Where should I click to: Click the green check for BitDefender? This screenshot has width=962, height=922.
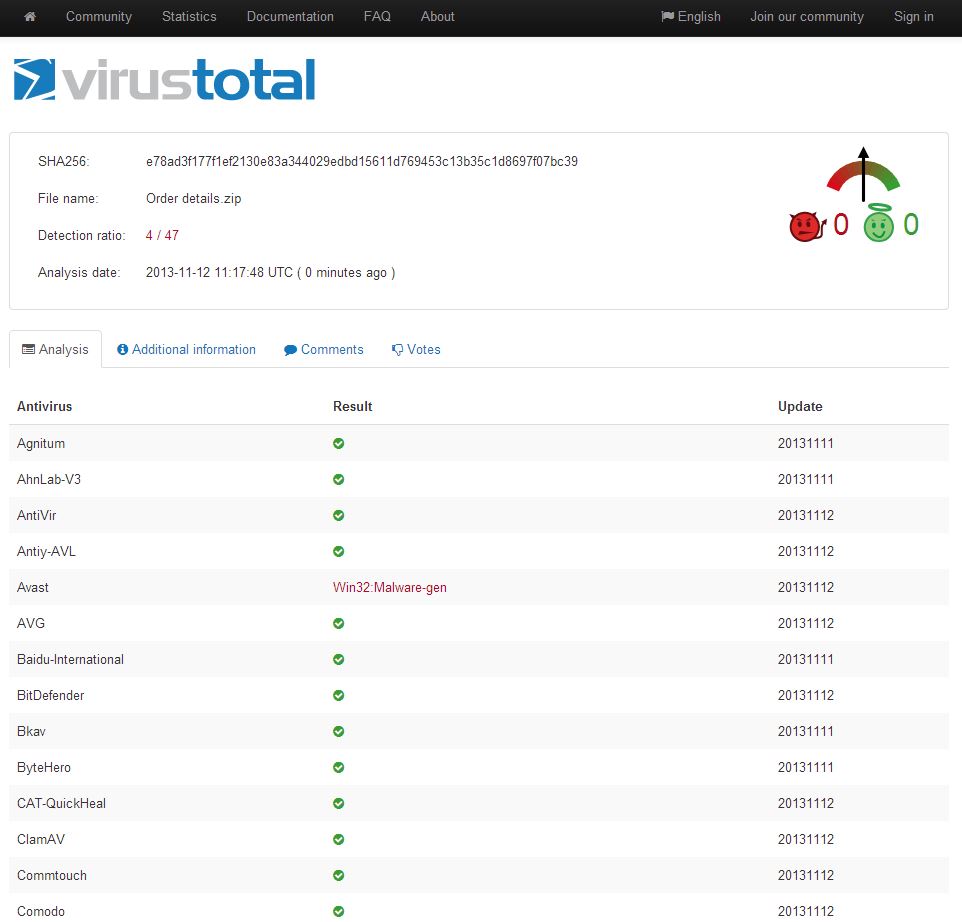(x=339, y=695)
